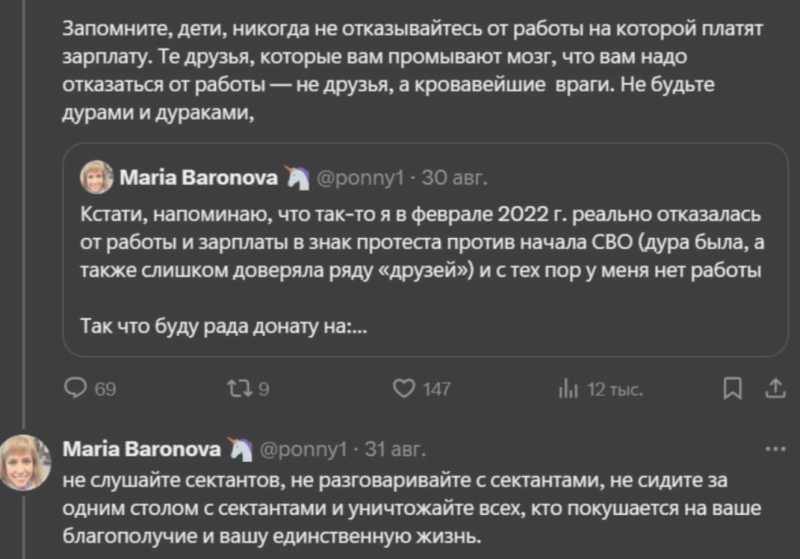Like the tweet with the heart icon

(x=406, y=389)
